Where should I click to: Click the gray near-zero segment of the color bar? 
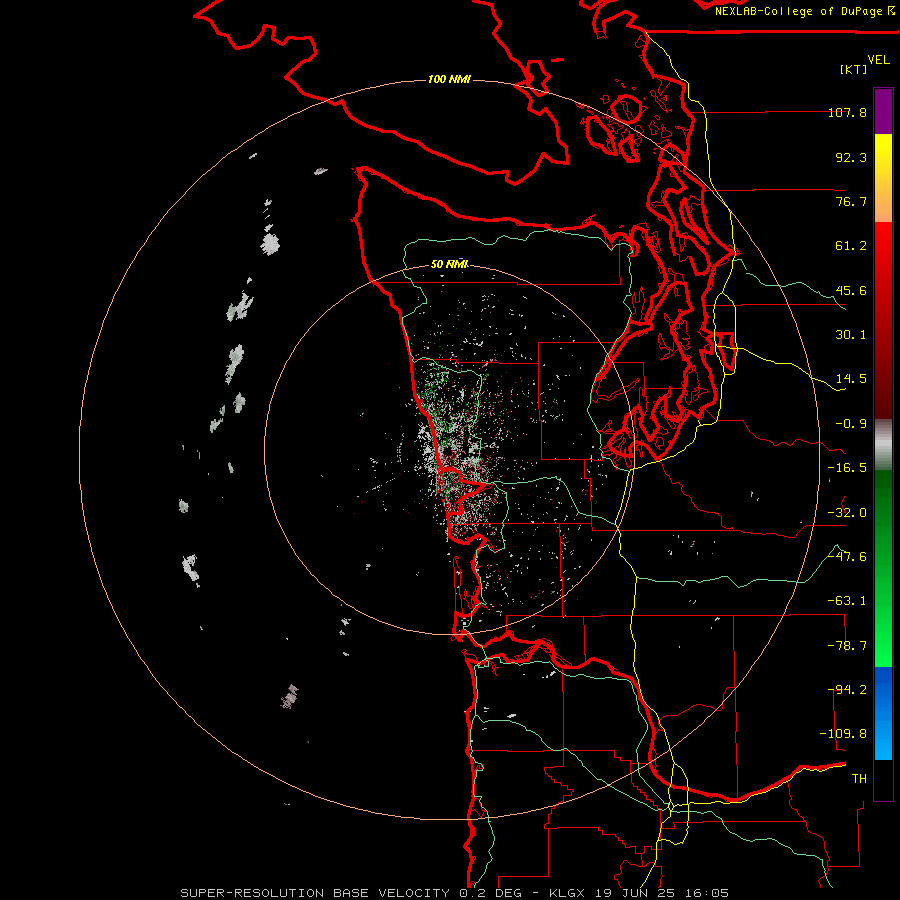(x=883, y=445)
